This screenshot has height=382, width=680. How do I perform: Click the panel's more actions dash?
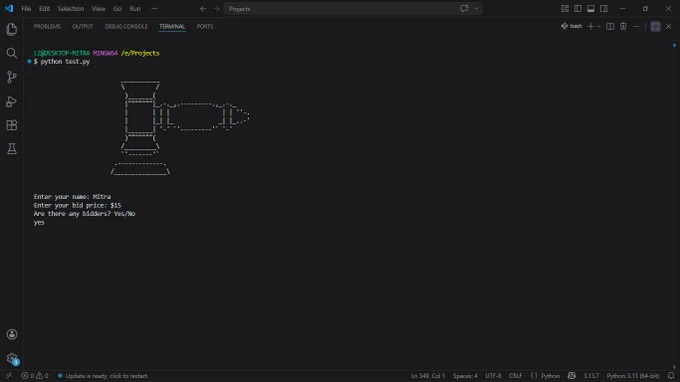pyautogui.click(x=636, y=26)
